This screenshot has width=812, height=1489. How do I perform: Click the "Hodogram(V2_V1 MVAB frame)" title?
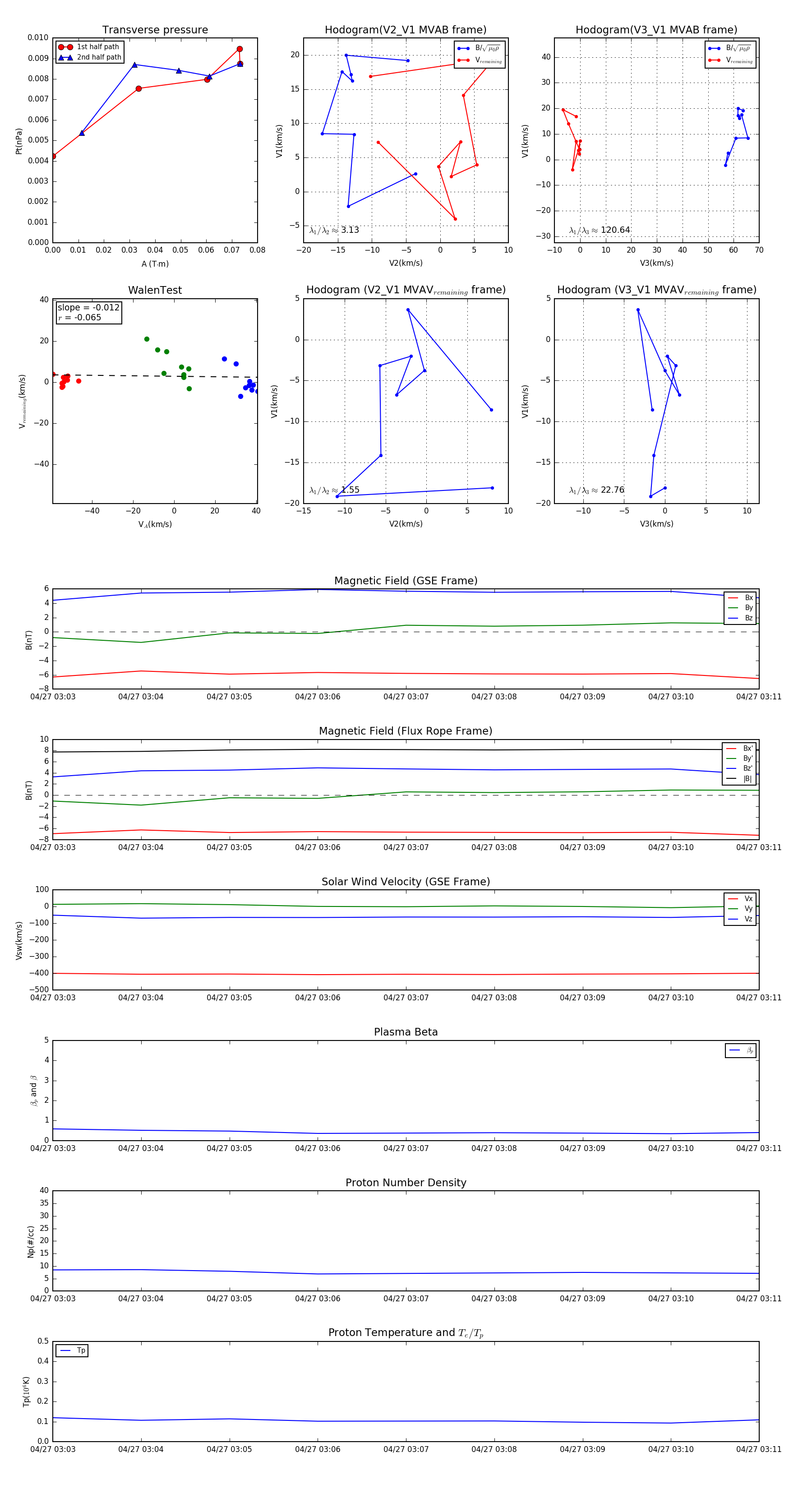point(406,30)
